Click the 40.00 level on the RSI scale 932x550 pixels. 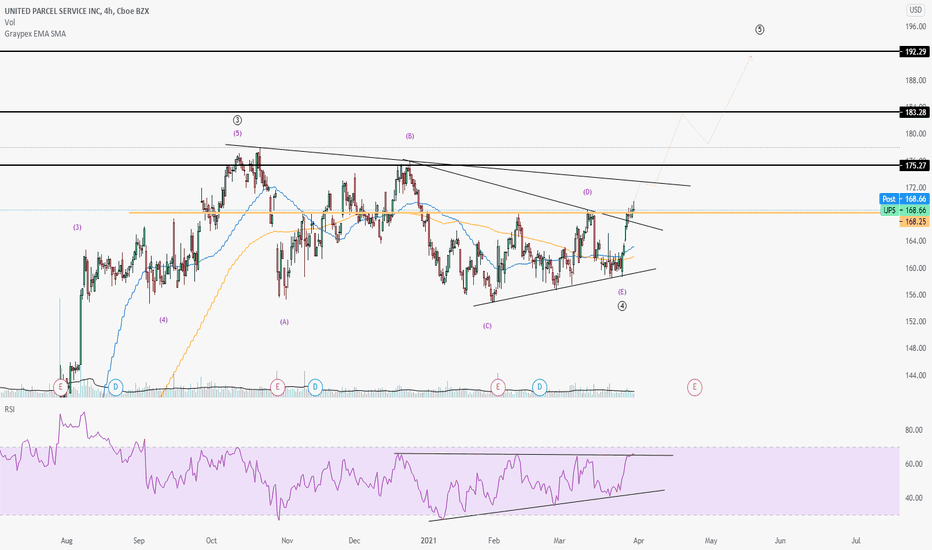[914, 498]
